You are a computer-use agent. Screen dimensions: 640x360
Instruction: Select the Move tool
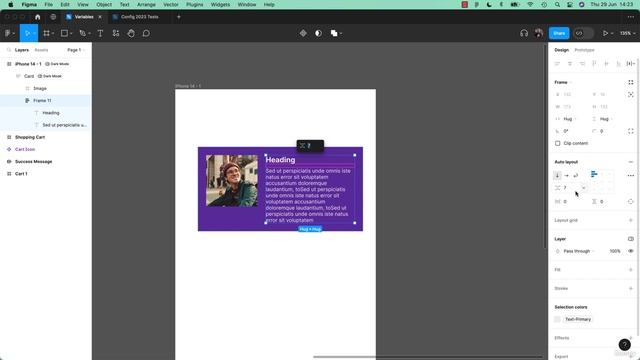click(x=27, y=33)
